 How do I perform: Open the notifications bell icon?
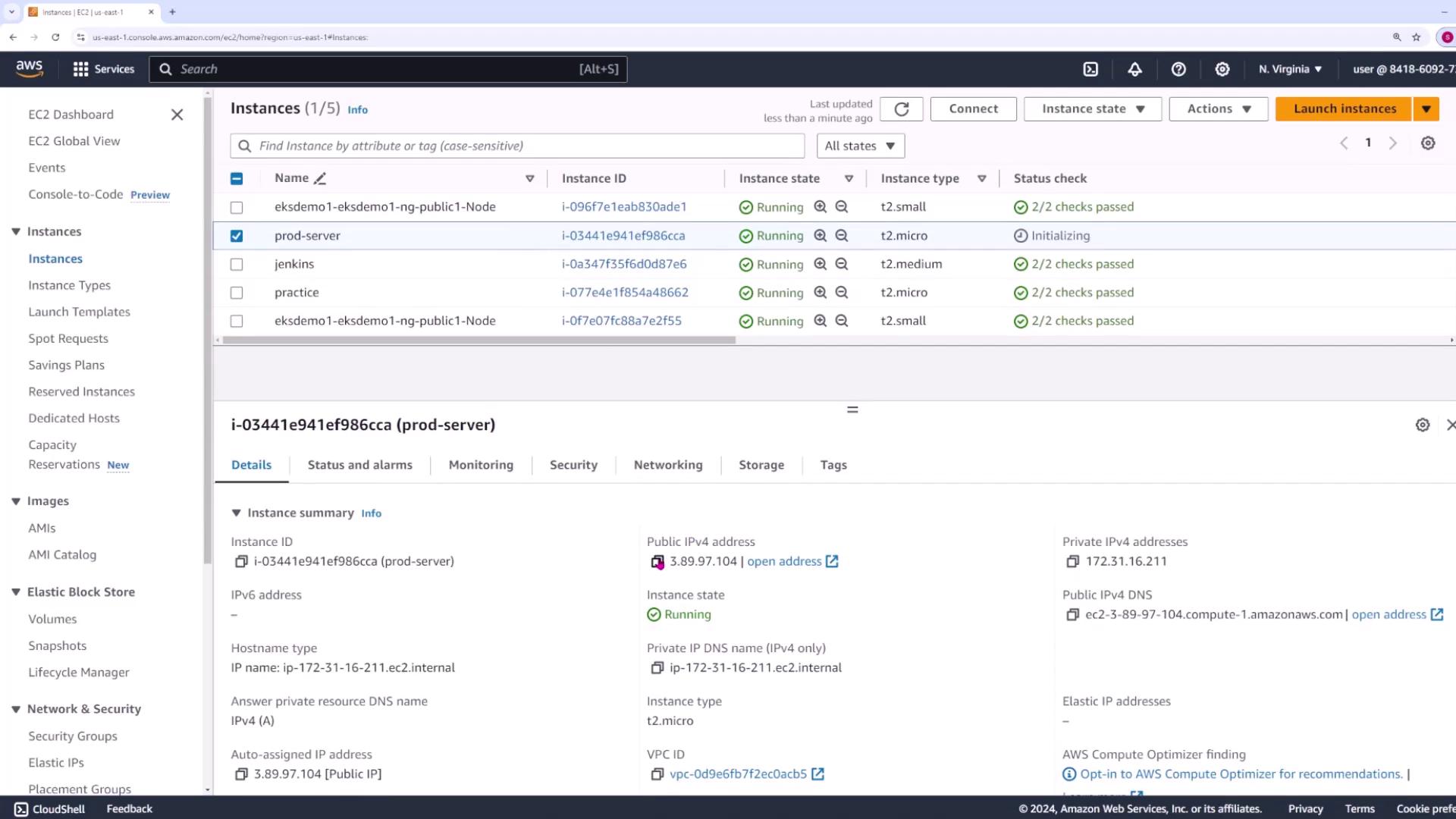pyautogui.click(x=1134, y=69)
